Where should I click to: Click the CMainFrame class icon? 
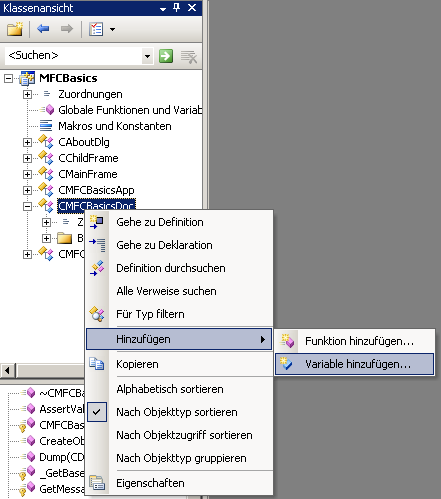(x=46, y=174)
